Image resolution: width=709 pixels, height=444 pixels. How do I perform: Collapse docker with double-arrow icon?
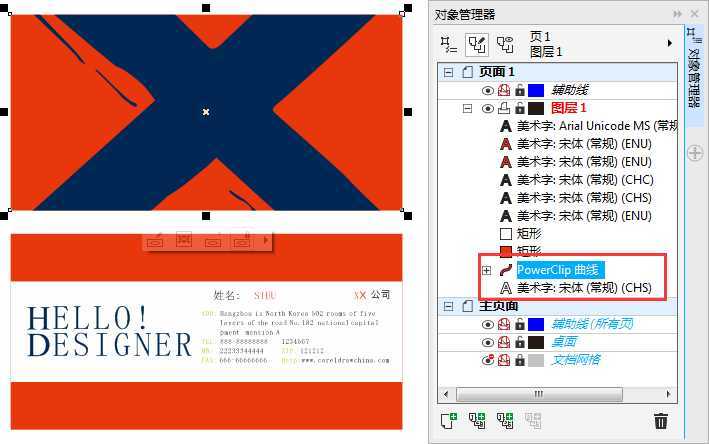677,14
